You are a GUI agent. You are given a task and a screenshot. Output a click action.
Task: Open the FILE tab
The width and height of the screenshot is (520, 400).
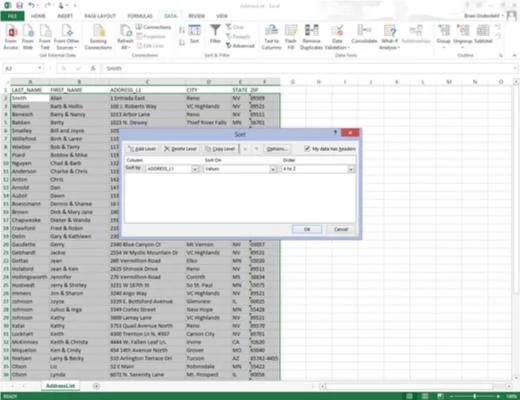(x=12, y=16)
